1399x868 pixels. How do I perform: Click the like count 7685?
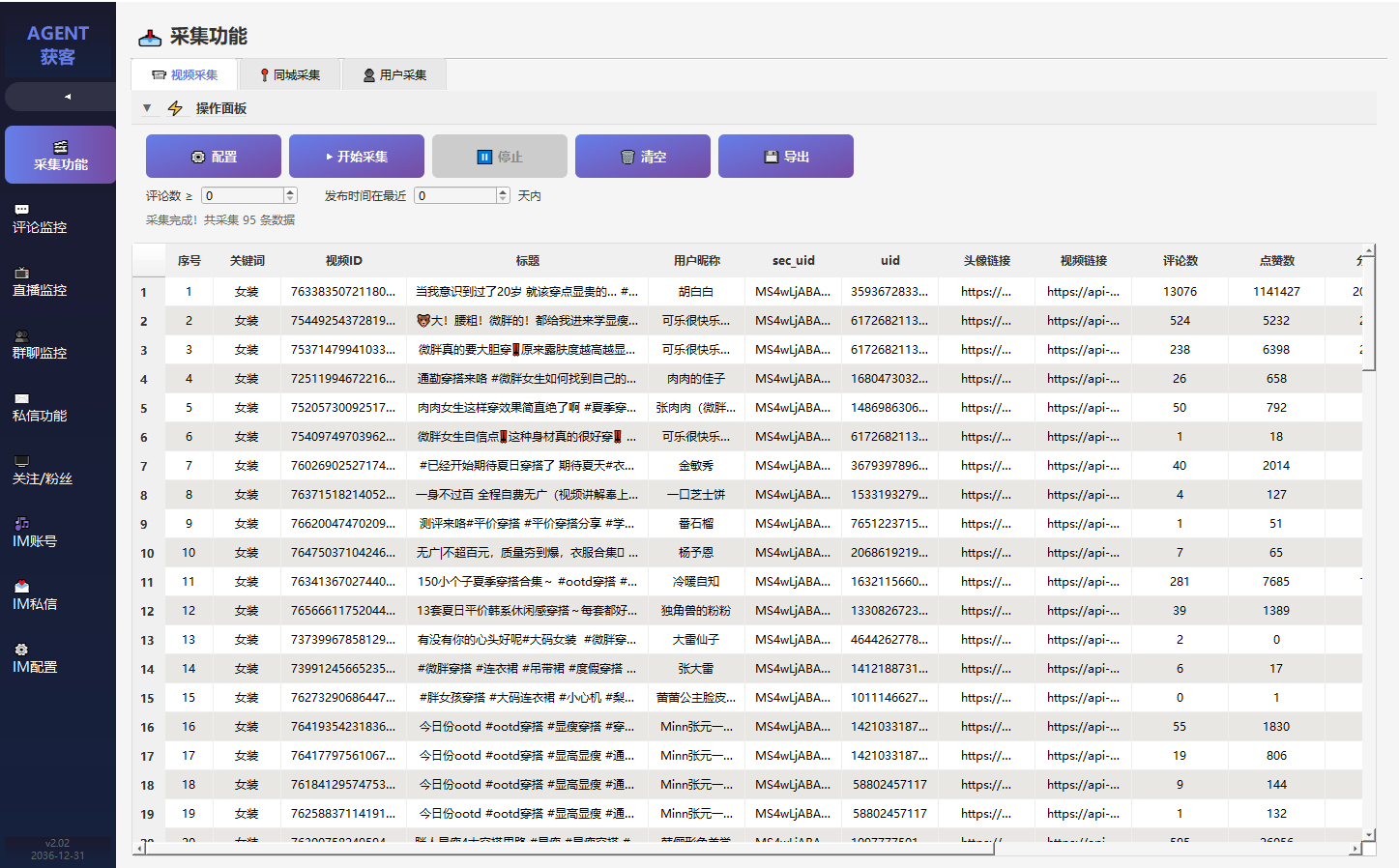point(1276,582)
